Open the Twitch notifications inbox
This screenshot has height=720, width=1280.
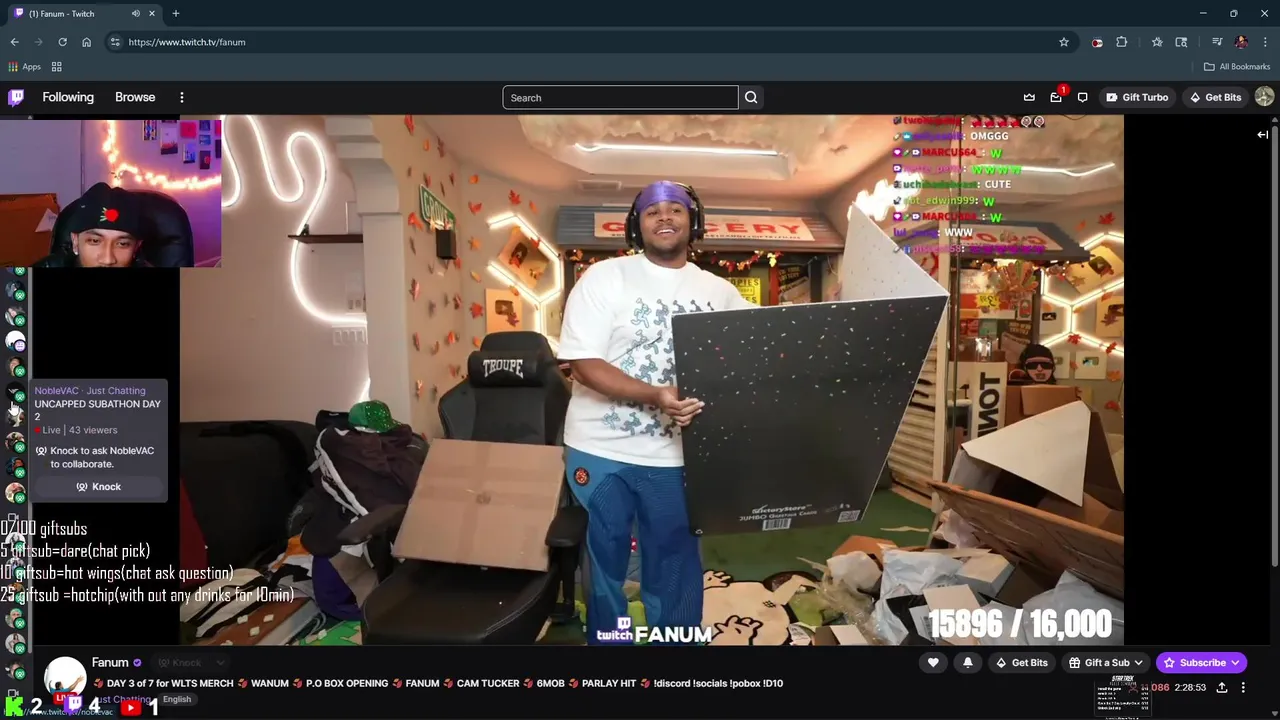(x=1056, y=97)
